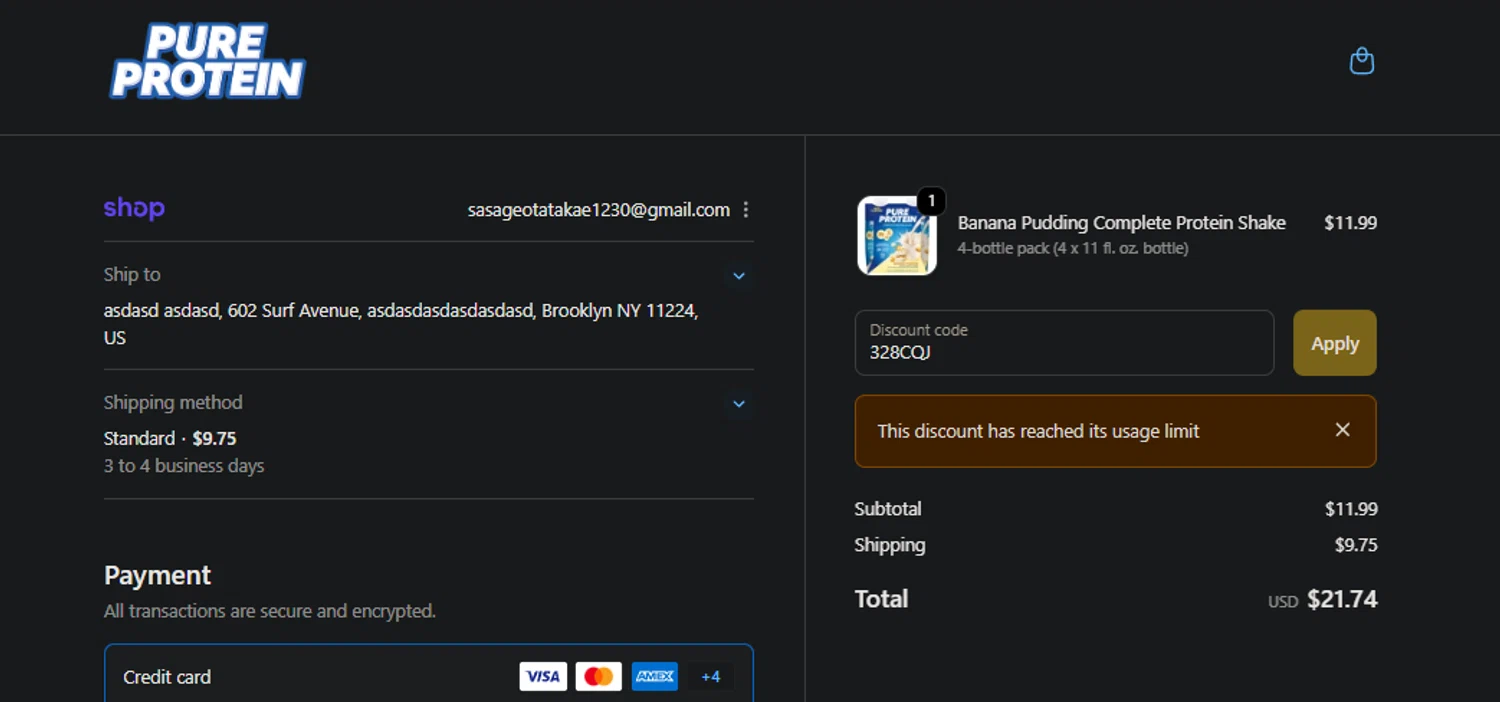Click the Ship to label

click(132, 274)
